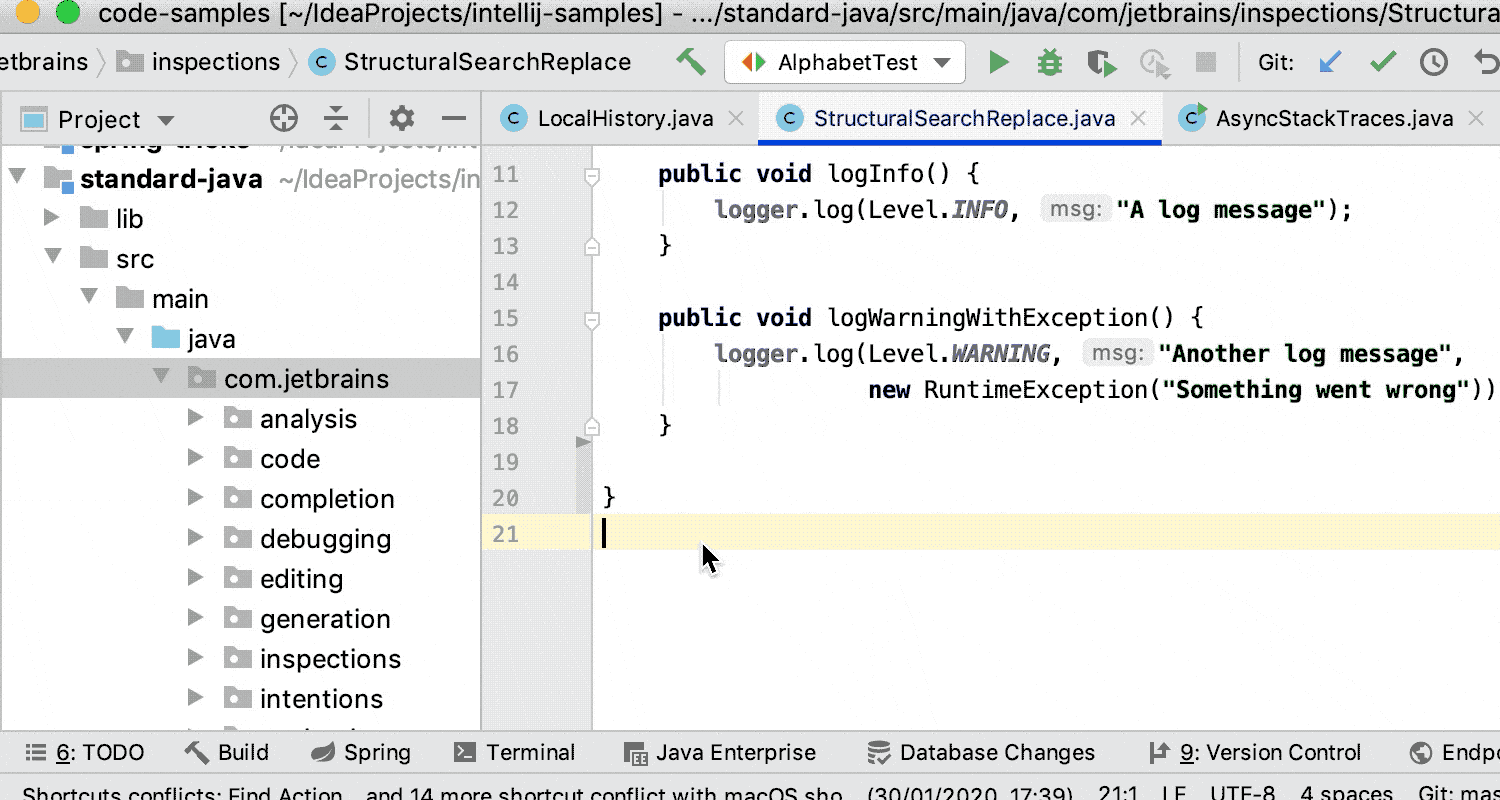Commit changes with the Git checkmark icon
The width and height of the screenshot is (1500, 800).
pos(1383,62)
